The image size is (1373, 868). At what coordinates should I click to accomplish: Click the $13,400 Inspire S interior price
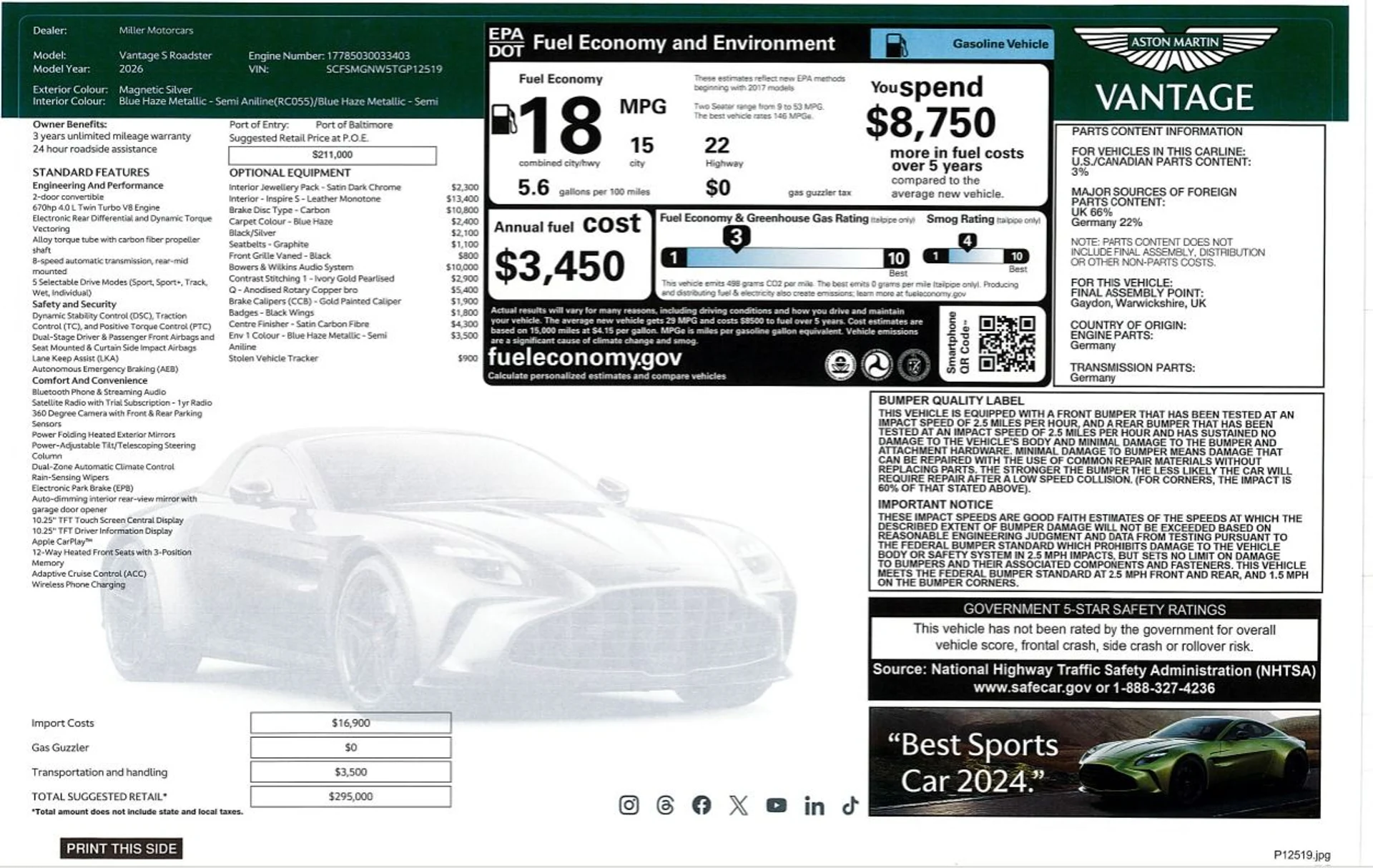point(463,199)
